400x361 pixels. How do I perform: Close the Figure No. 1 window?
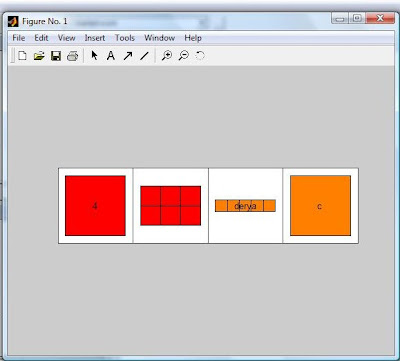[380, 19]
